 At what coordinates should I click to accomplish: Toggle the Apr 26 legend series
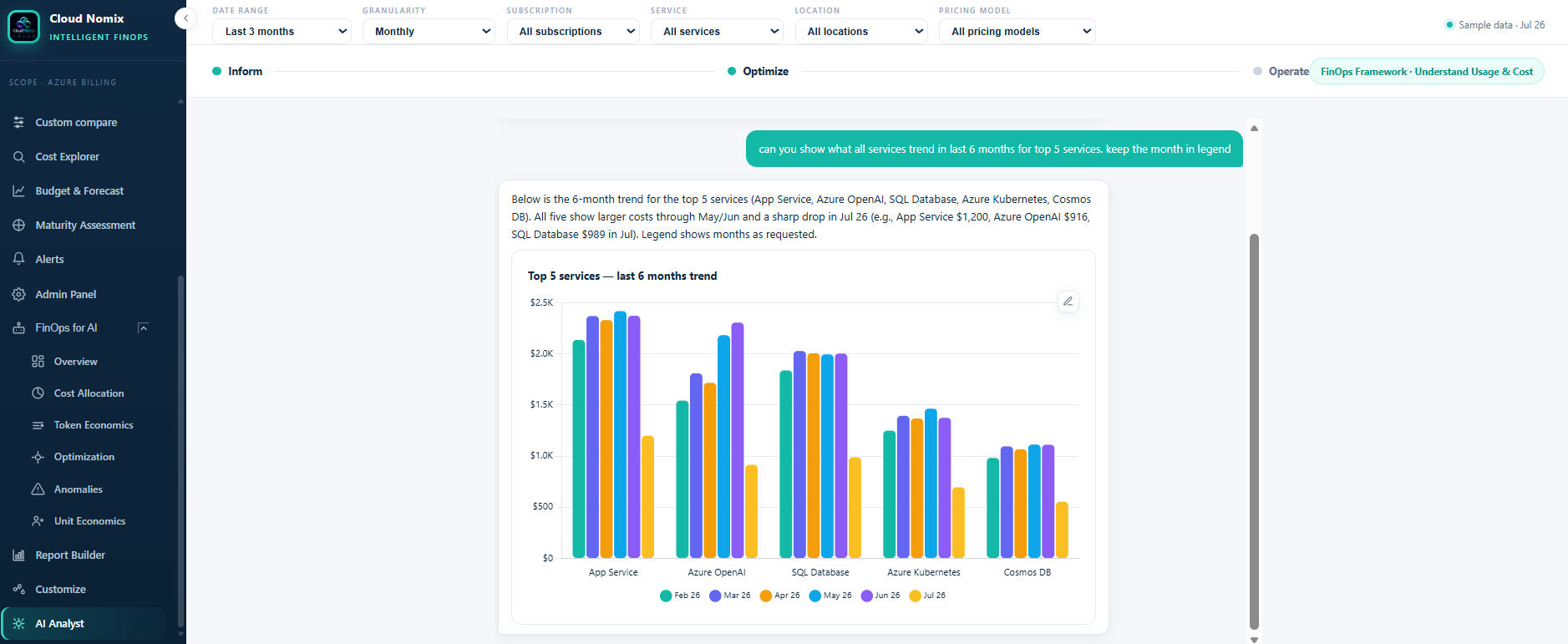tap(780, 596)
